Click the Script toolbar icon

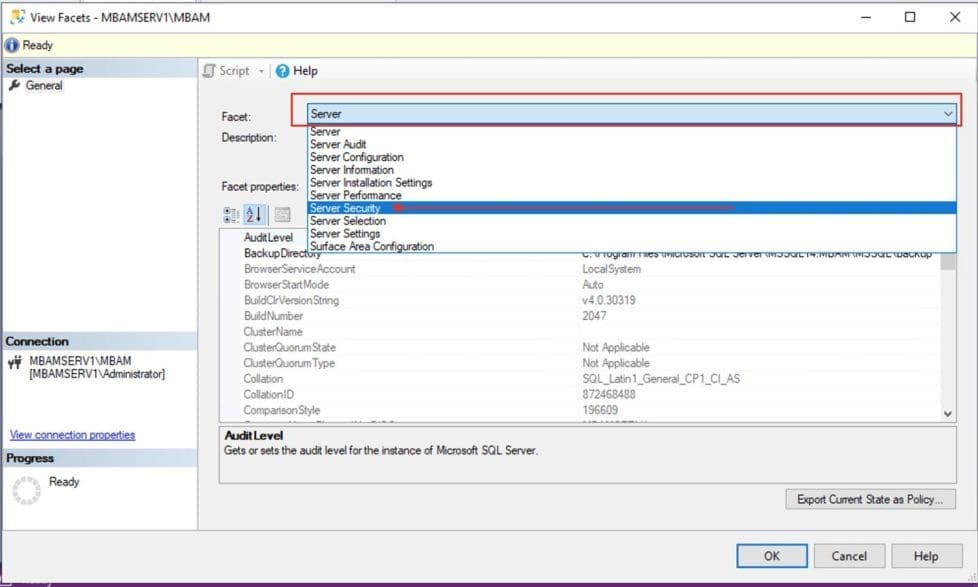click(x=210, y=71)
